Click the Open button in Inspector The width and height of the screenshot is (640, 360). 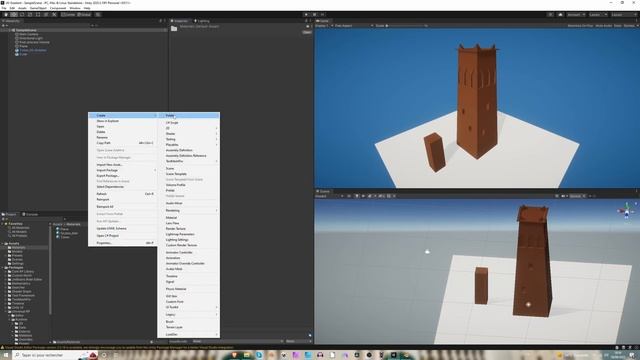pos(307,32)
